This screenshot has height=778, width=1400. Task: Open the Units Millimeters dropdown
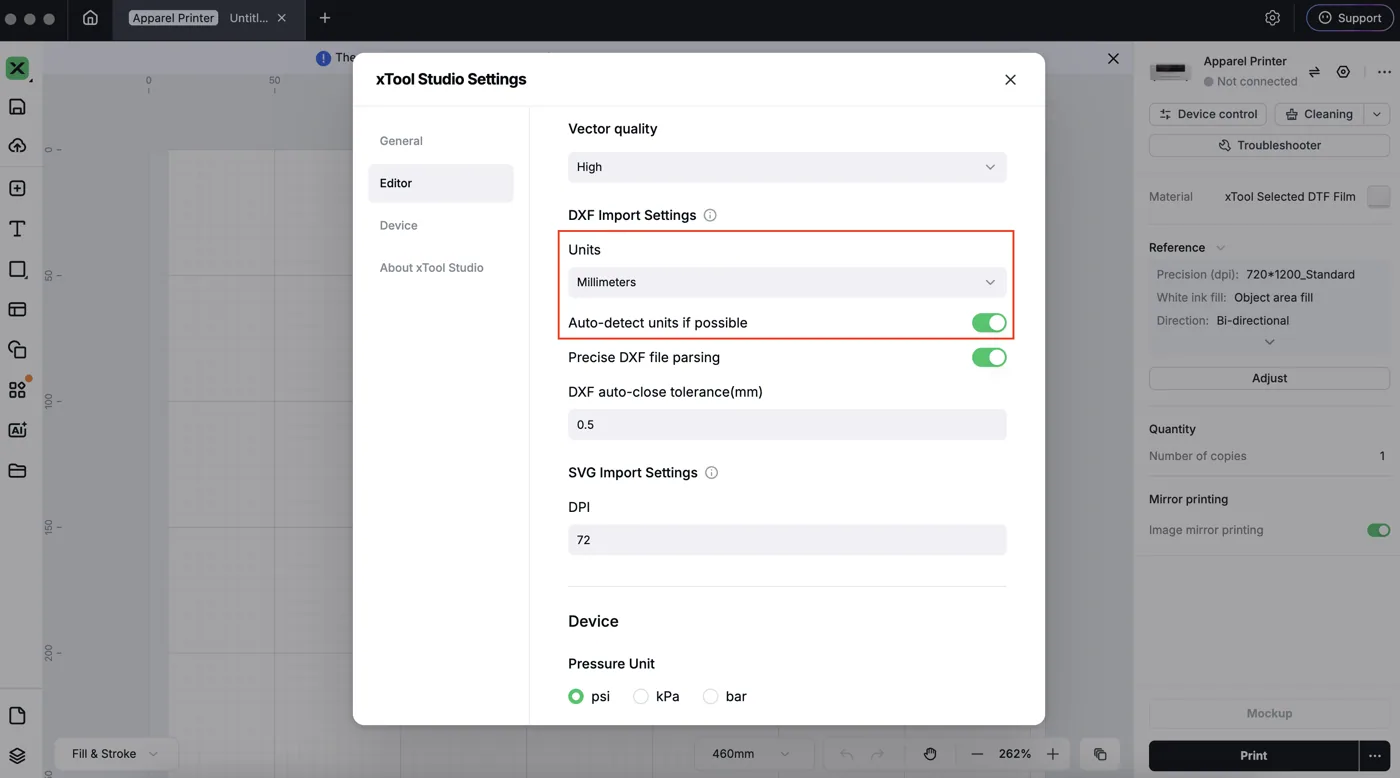click(787, 282)
